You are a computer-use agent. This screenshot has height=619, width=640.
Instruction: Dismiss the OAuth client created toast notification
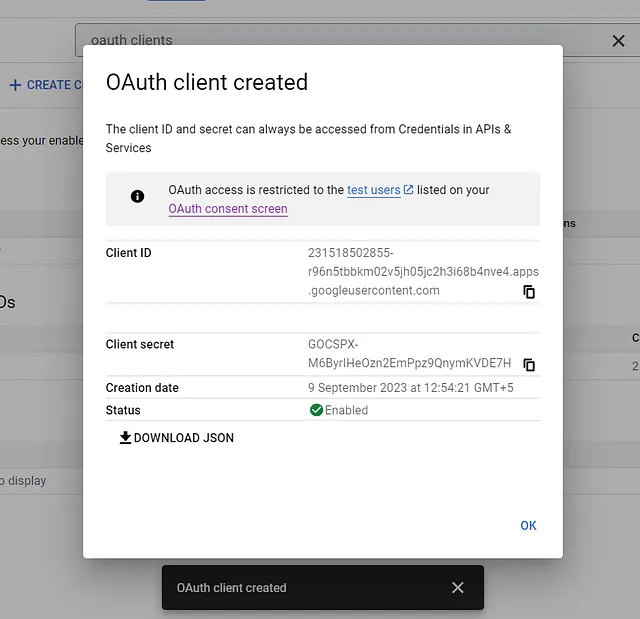click(458, 588)
